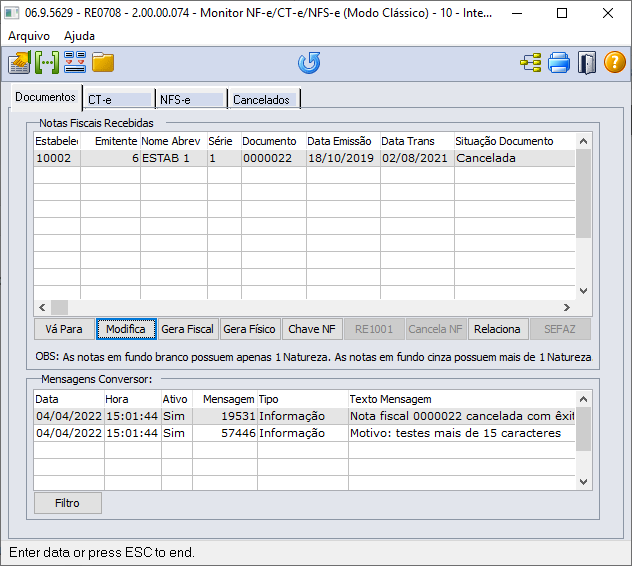Screen dimensions: 632x566
Task: Click the yellow hierarchy tree icon
Action: 530,62
